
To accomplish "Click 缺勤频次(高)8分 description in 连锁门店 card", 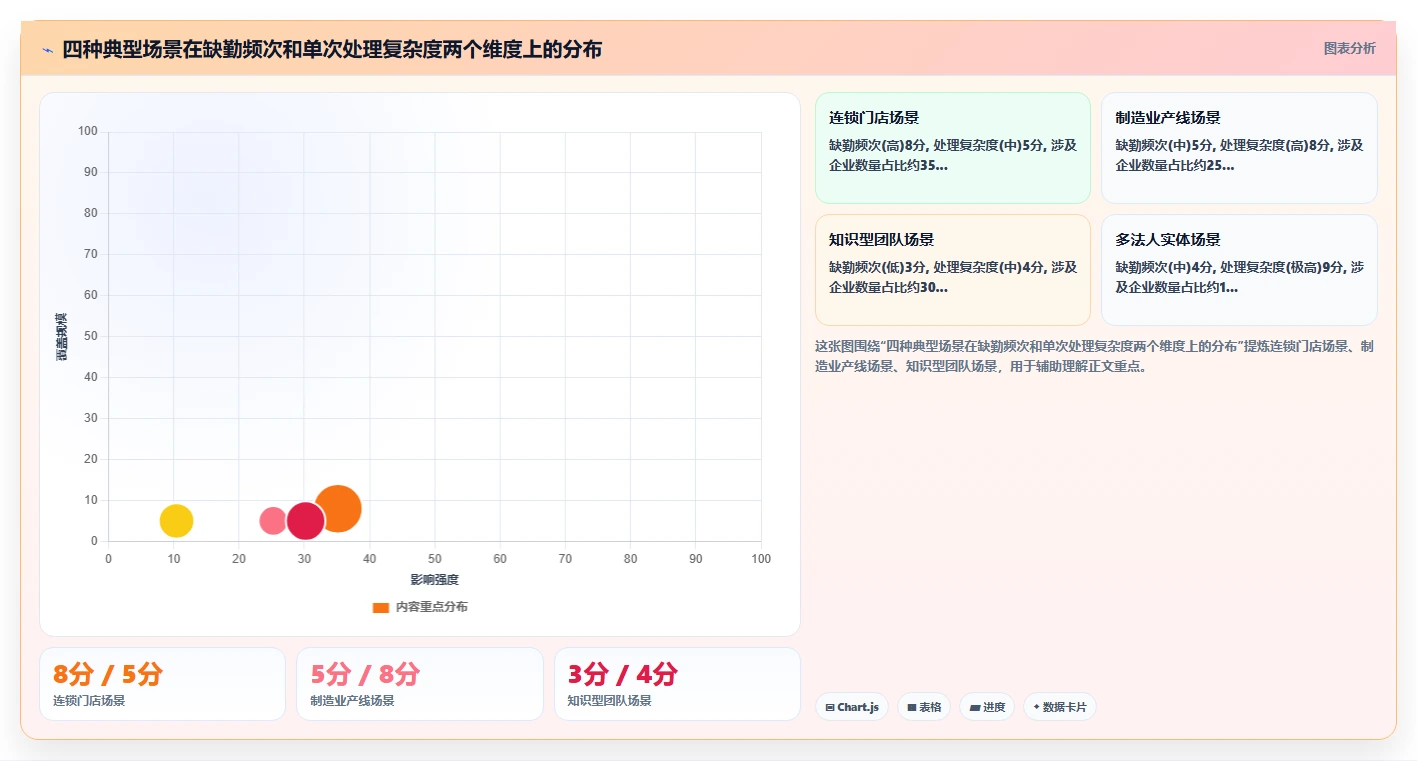I will [x=952, y=155].
